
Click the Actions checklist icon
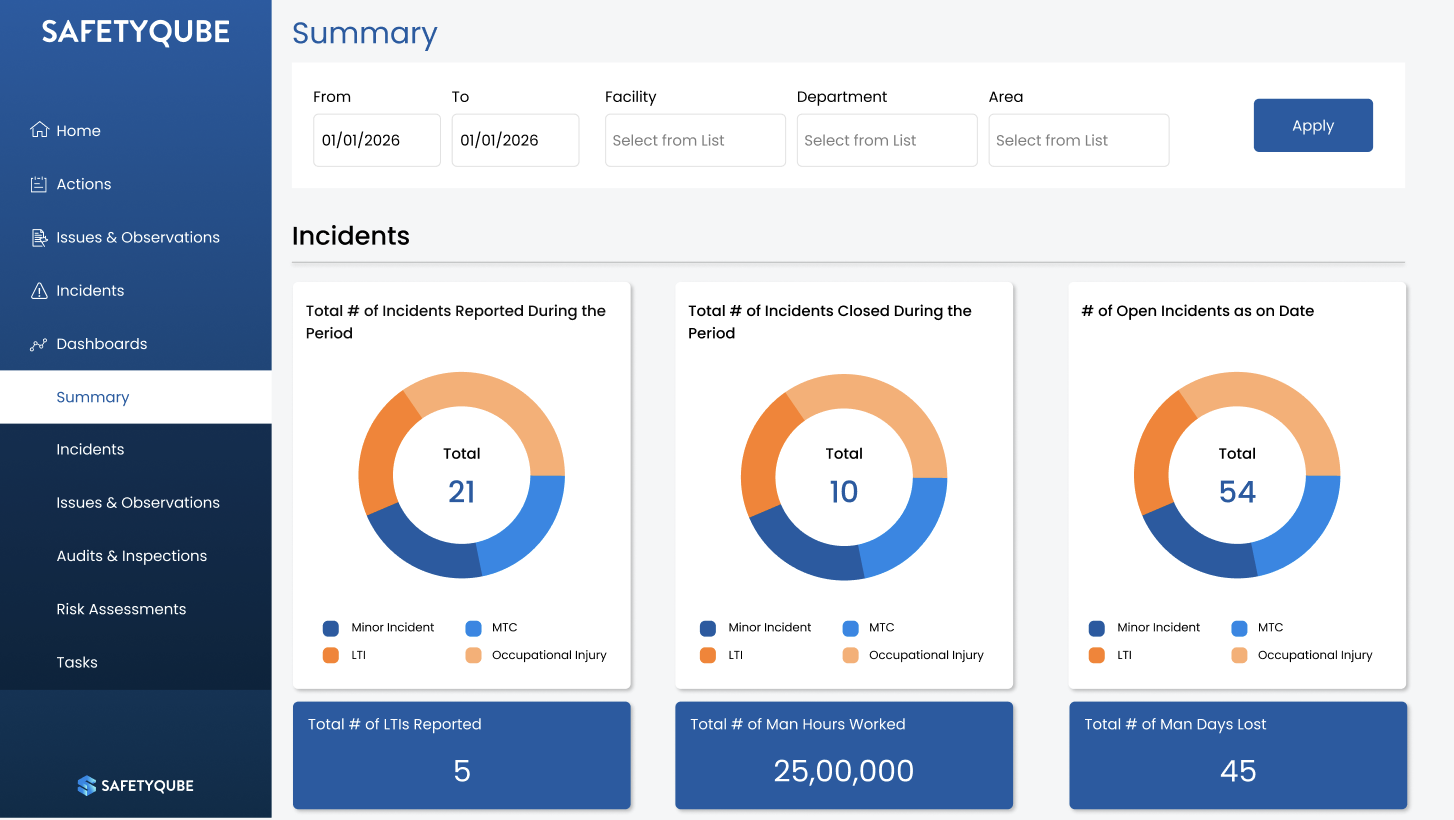tap(39, 184)
